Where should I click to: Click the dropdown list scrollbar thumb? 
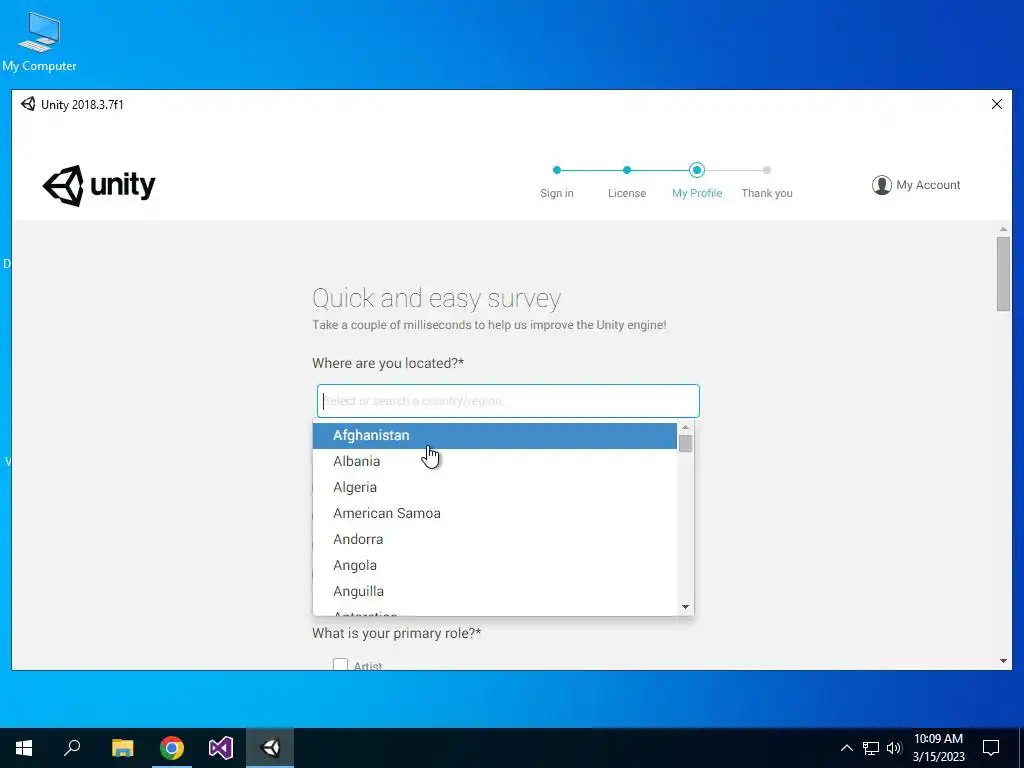click(x=685, y=443)
